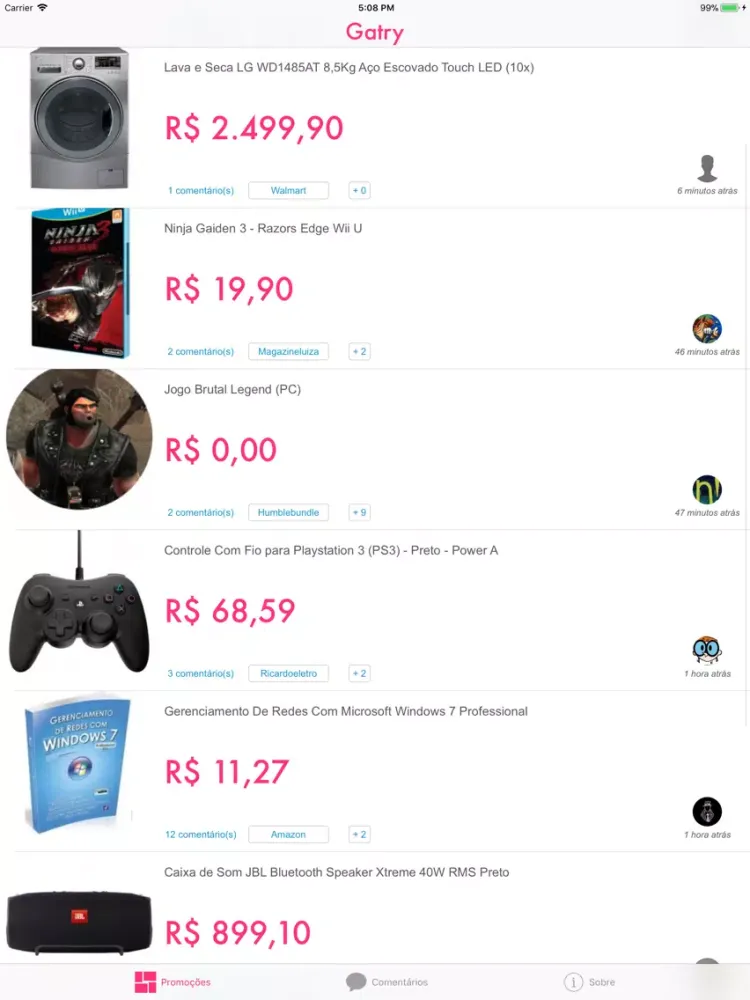The image size is (750, 1000).
Task: Tap the Ninja Gaiden 3 game cover thumbnail
Action: pos(78,283)
